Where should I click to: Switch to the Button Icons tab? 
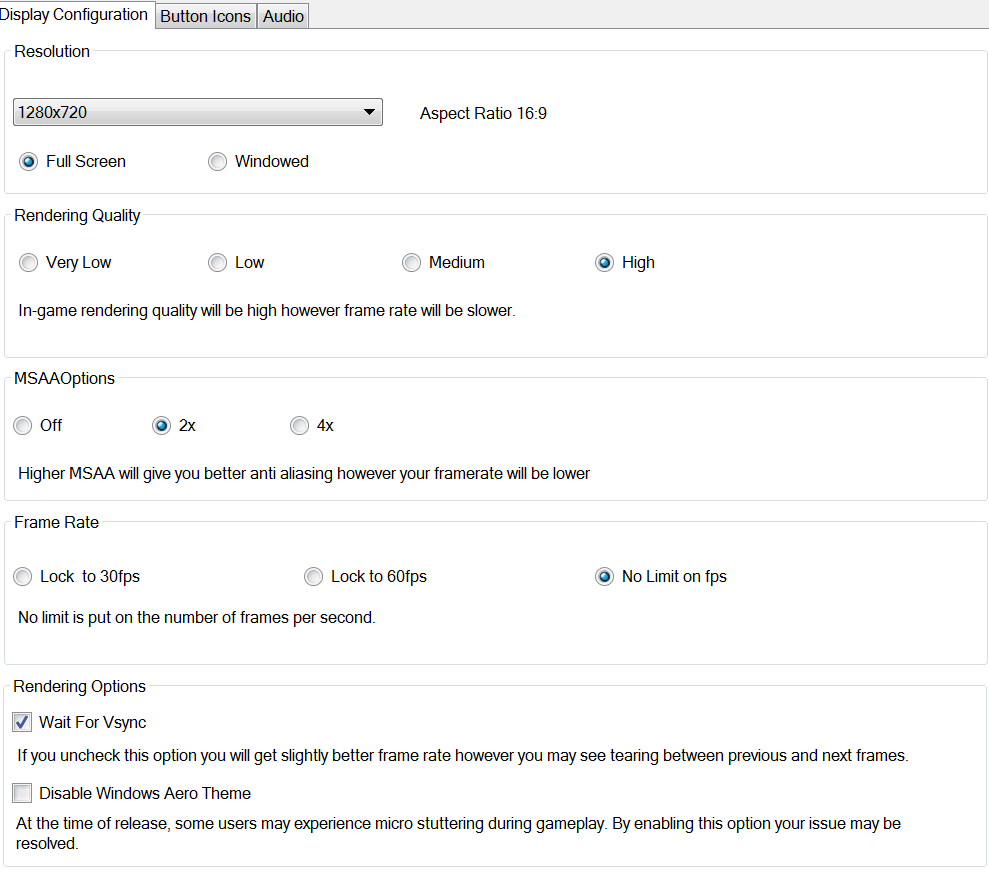click(x=206, y=16)
